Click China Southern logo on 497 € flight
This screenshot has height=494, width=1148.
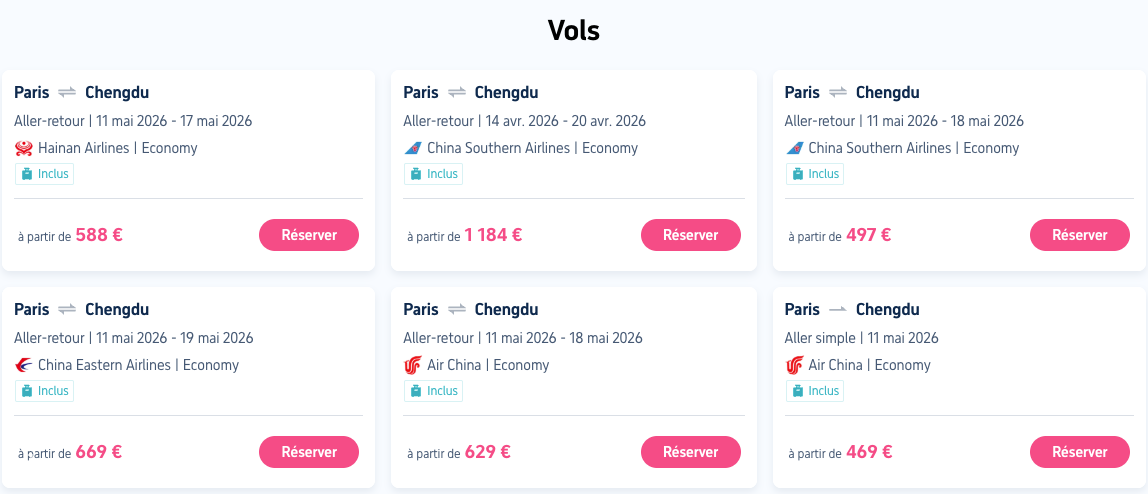pos(795,148)
